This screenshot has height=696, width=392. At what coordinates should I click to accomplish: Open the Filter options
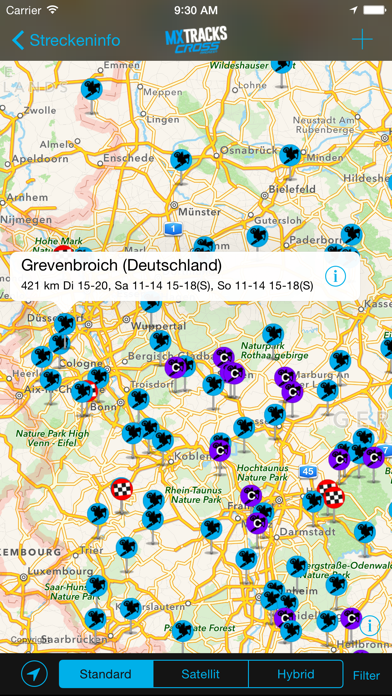click(x=366, y=676)
